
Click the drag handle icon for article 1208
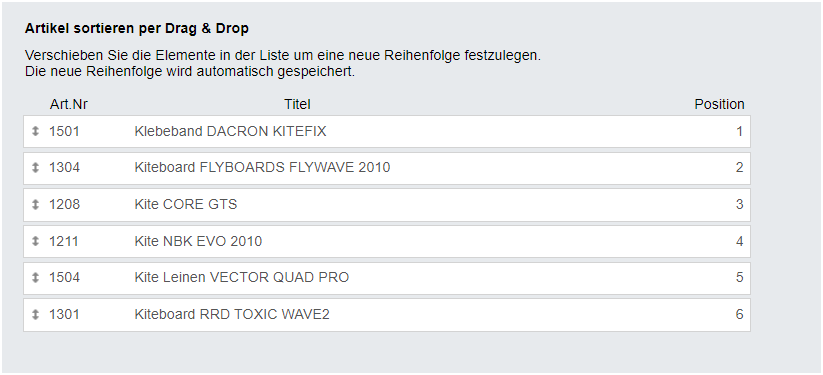(35, 204)
